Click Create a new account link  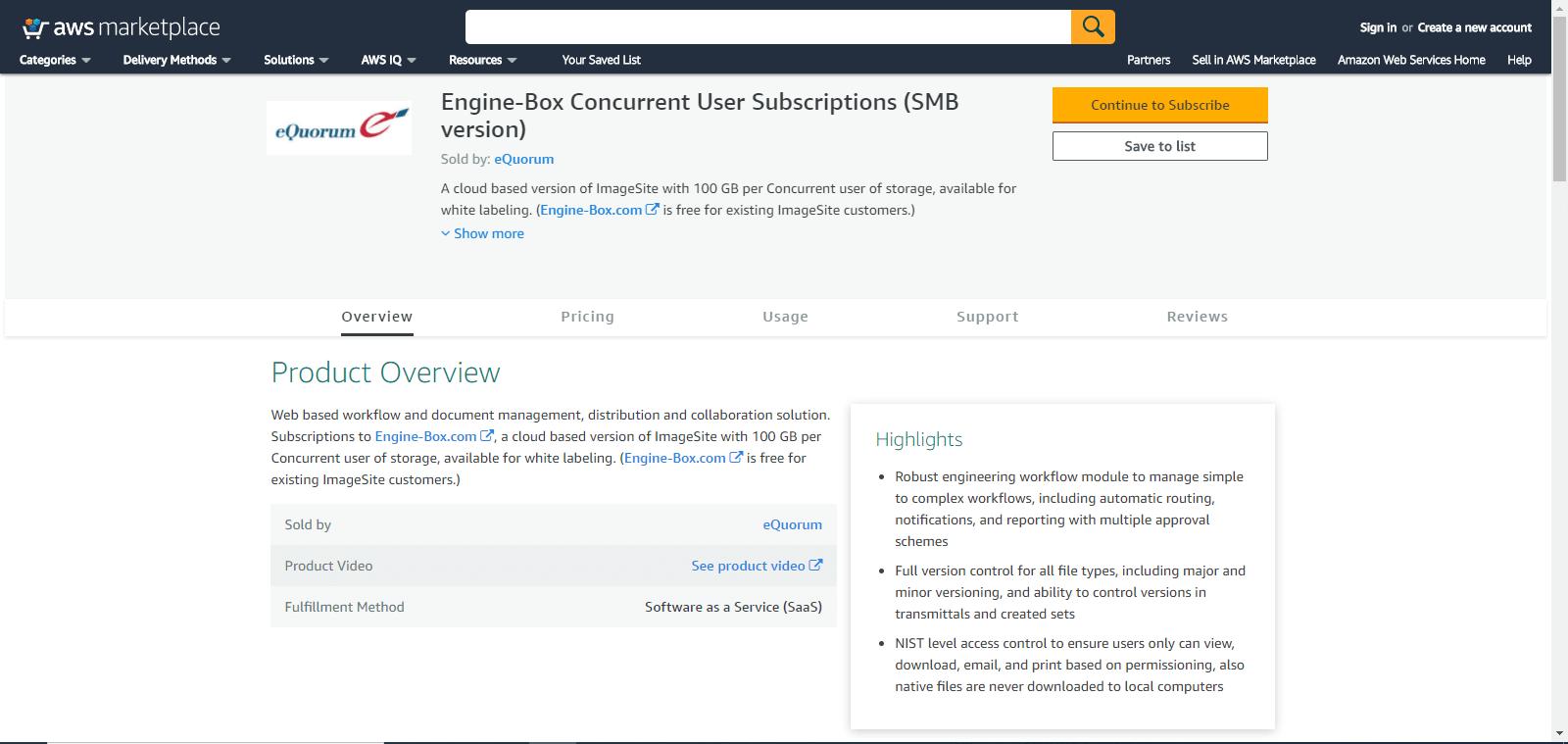1474,27
